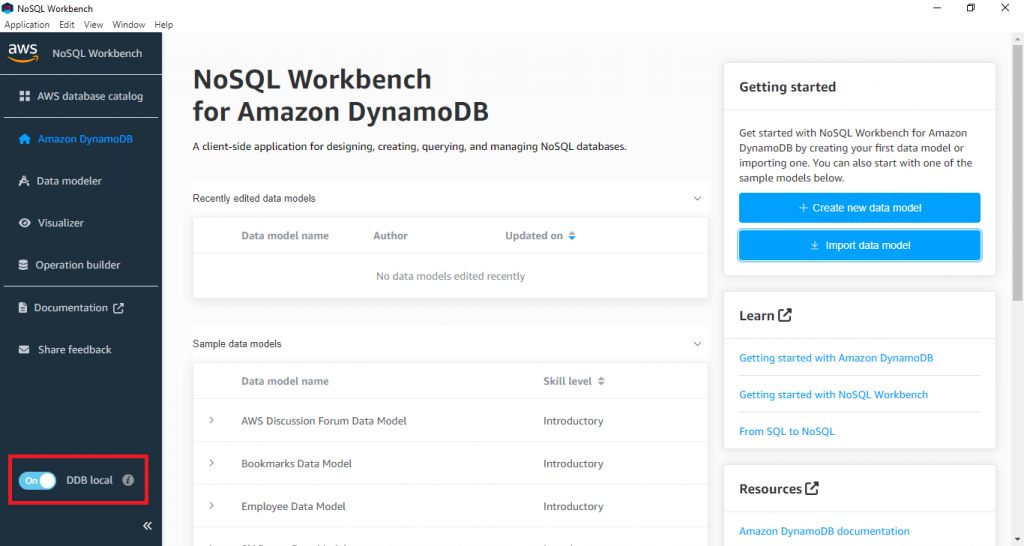1024x546 pixels.
Task: Click the Amazon DynamoDB home icon
Action: (x=25, y=139)
